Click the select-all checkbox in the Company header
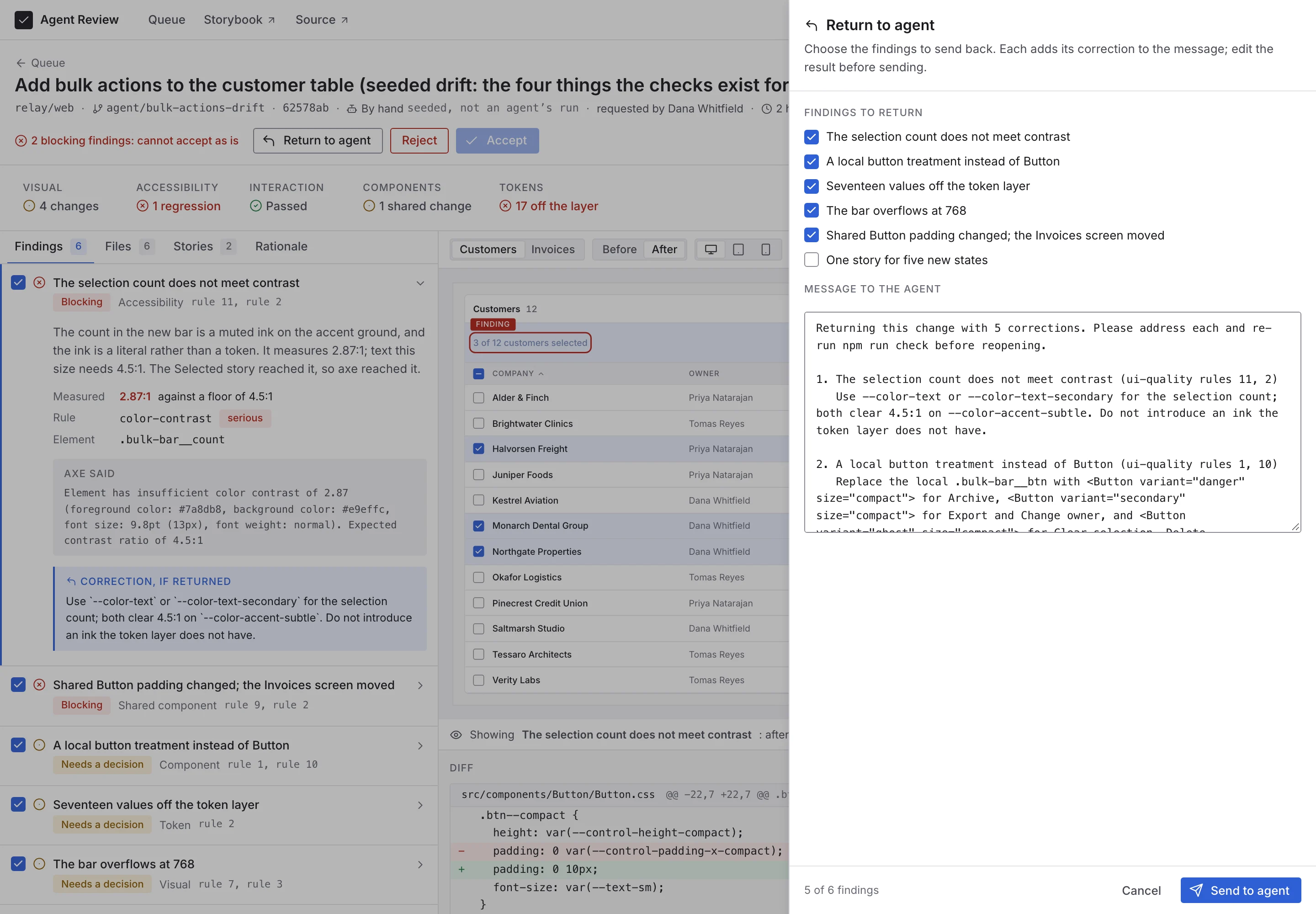 point(479,373)
